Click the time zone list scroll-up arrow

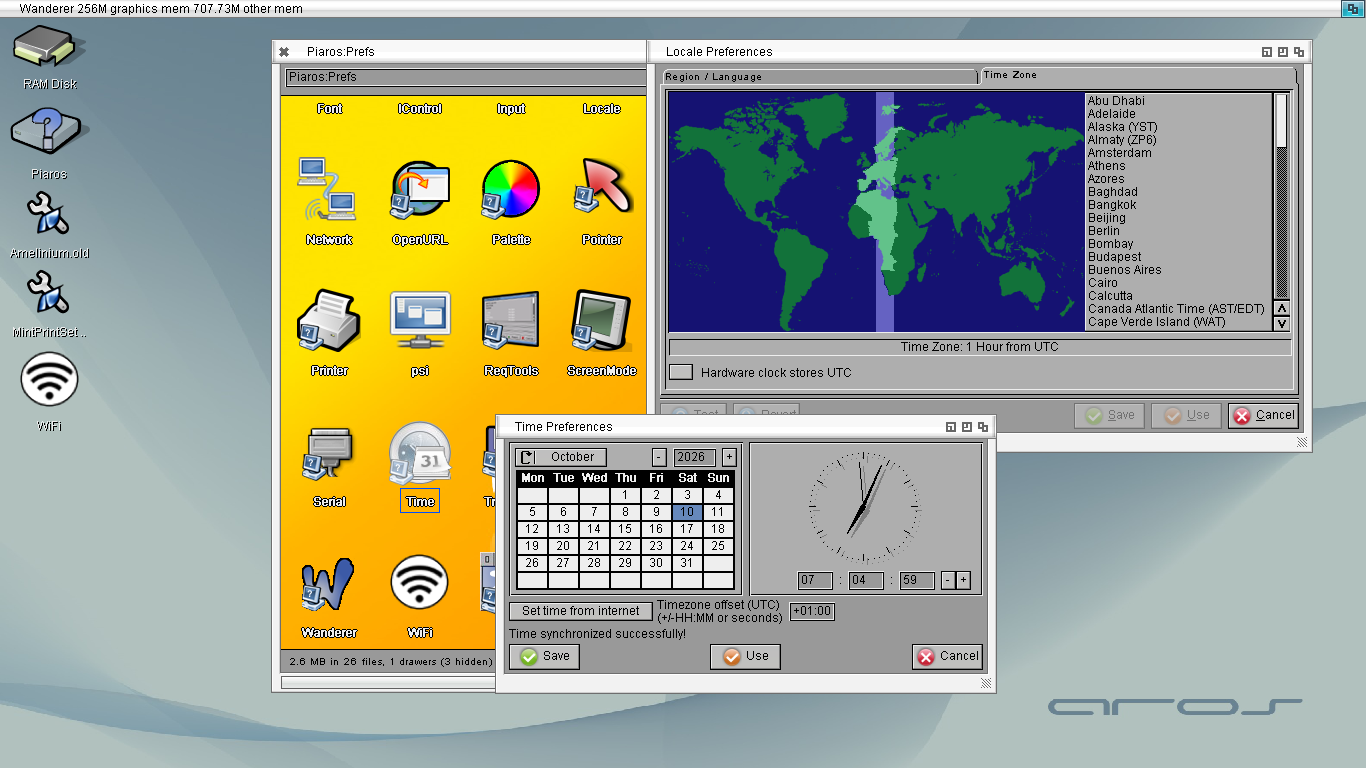click(1282, 308)
